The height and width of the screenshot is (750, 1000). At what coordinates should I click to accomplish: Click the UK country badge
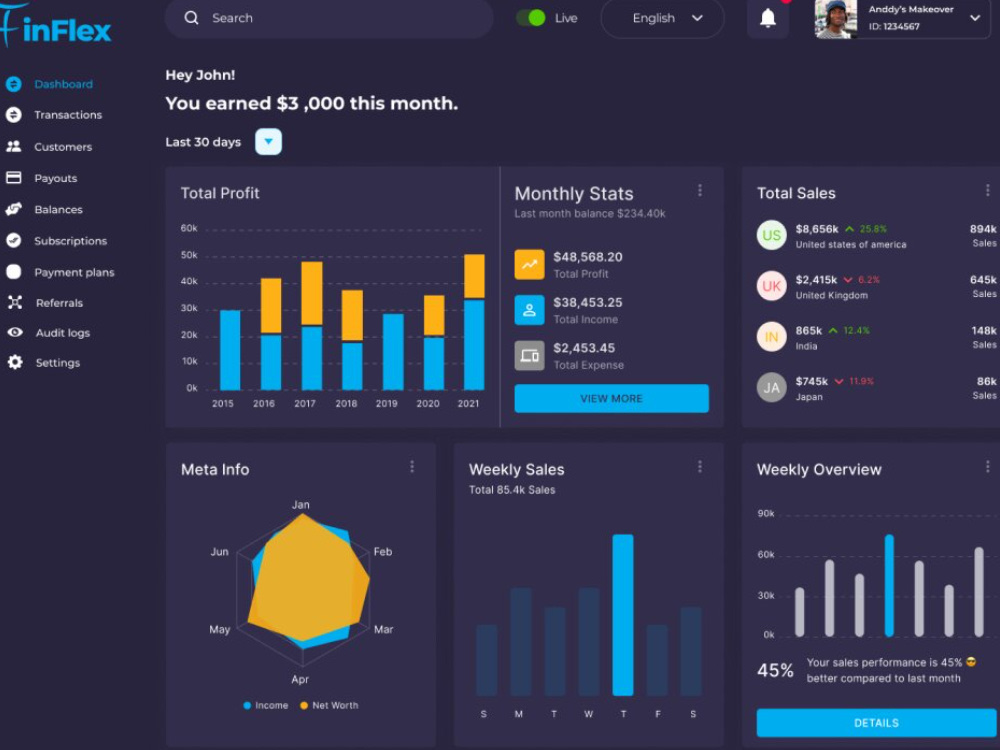pyautogui.click(x=771, y=286)
